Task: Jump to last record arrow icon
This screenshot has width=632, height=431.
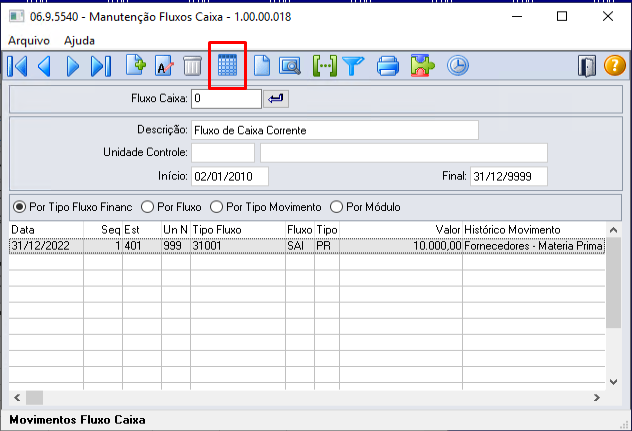Action: pyautogui.click(x=101, y=66)
